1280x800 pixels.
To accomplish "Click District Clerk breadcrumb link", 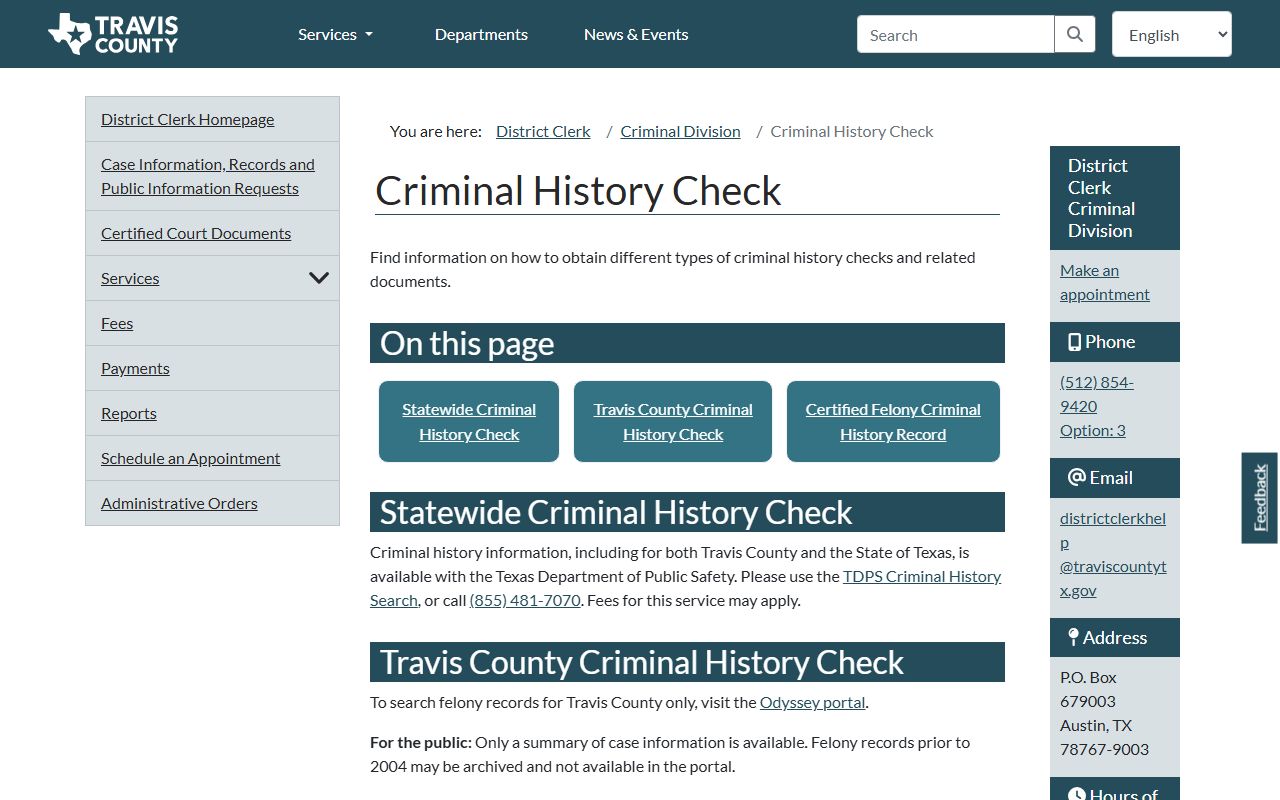I will (543, 131).
